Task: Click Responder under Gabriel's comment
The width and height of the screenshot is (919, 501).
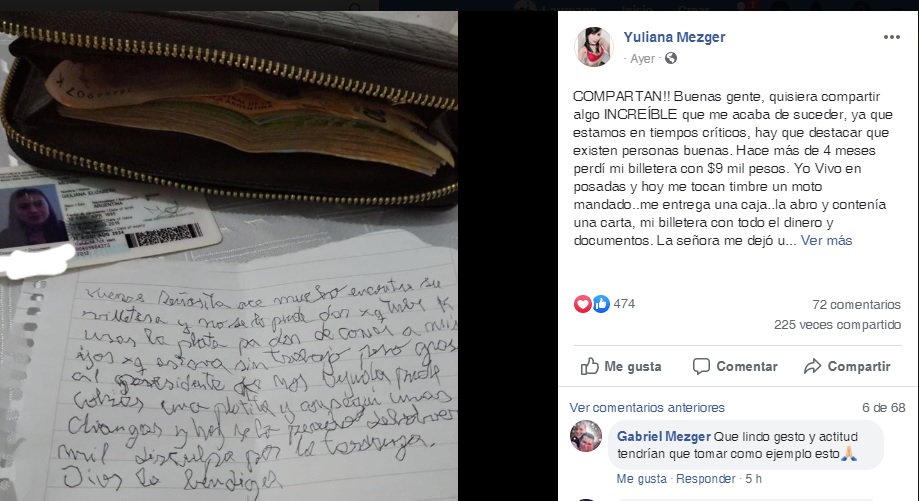Action: [x=706, y=479]
